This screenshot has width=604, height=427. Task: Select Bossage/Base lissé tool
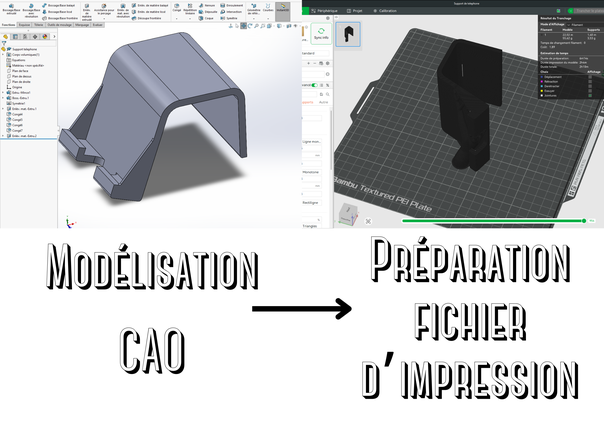pyautogui.click(x=57, y=12)
